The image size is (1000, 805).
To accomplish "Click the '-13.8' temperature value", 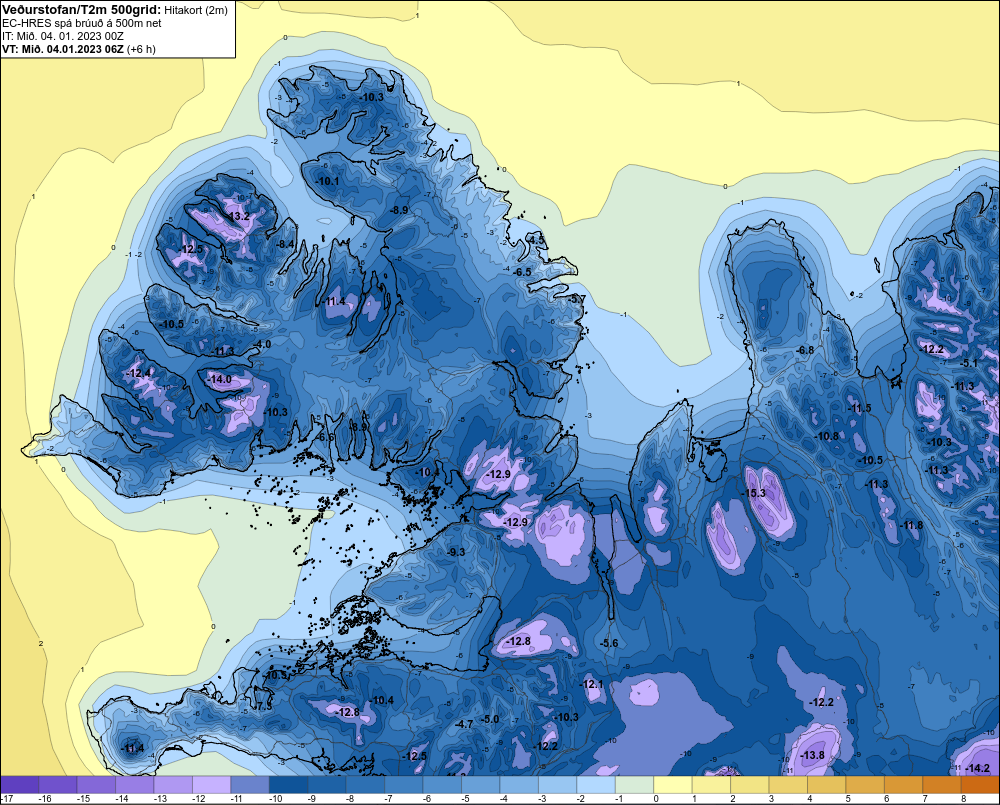I will [812, 755].
